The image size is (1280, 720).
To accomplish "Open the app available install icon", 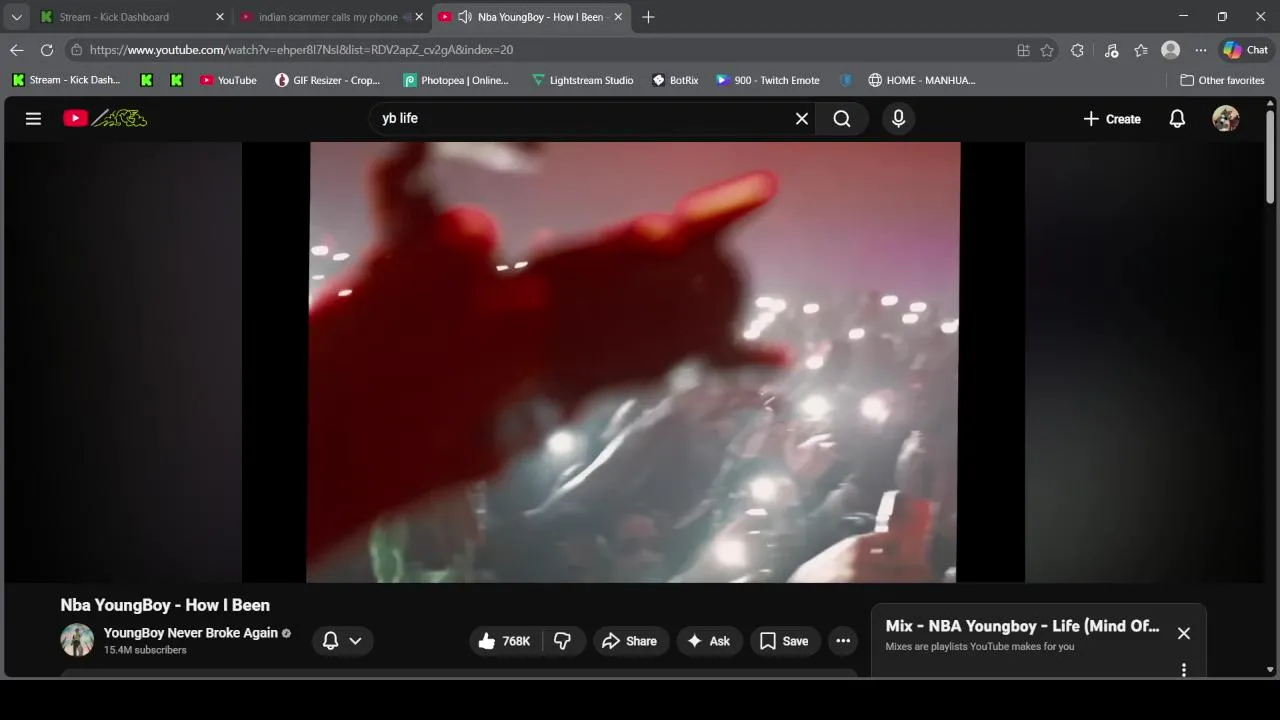I will click(1023, 50).
